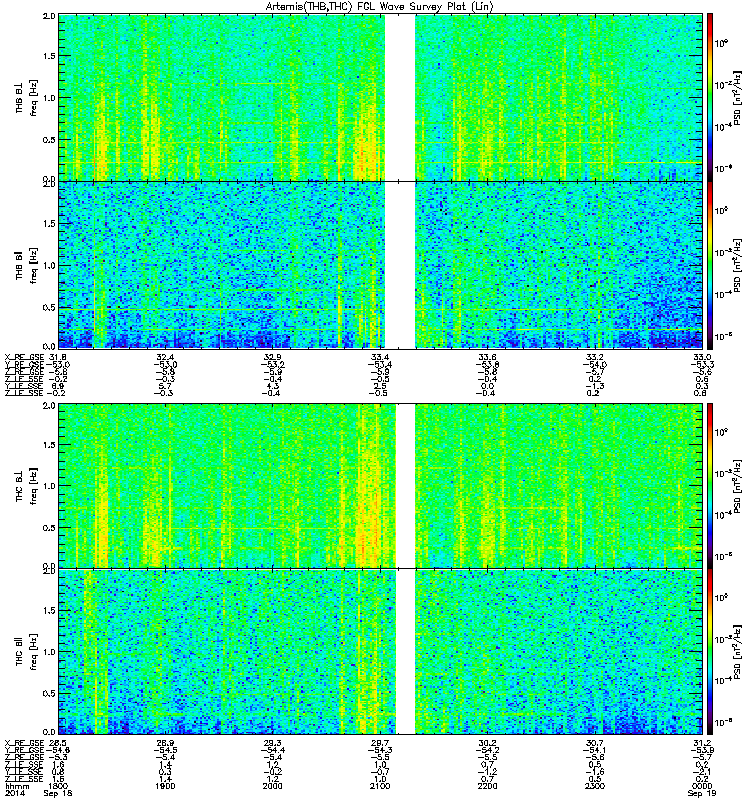Click the "2000" time tick label
Screen dimensions: 750x800
pos(272,786)
